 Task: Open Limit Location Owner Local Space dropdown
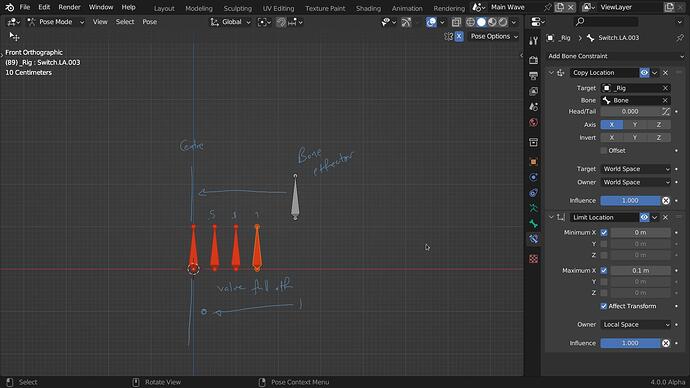click(636, 325)
